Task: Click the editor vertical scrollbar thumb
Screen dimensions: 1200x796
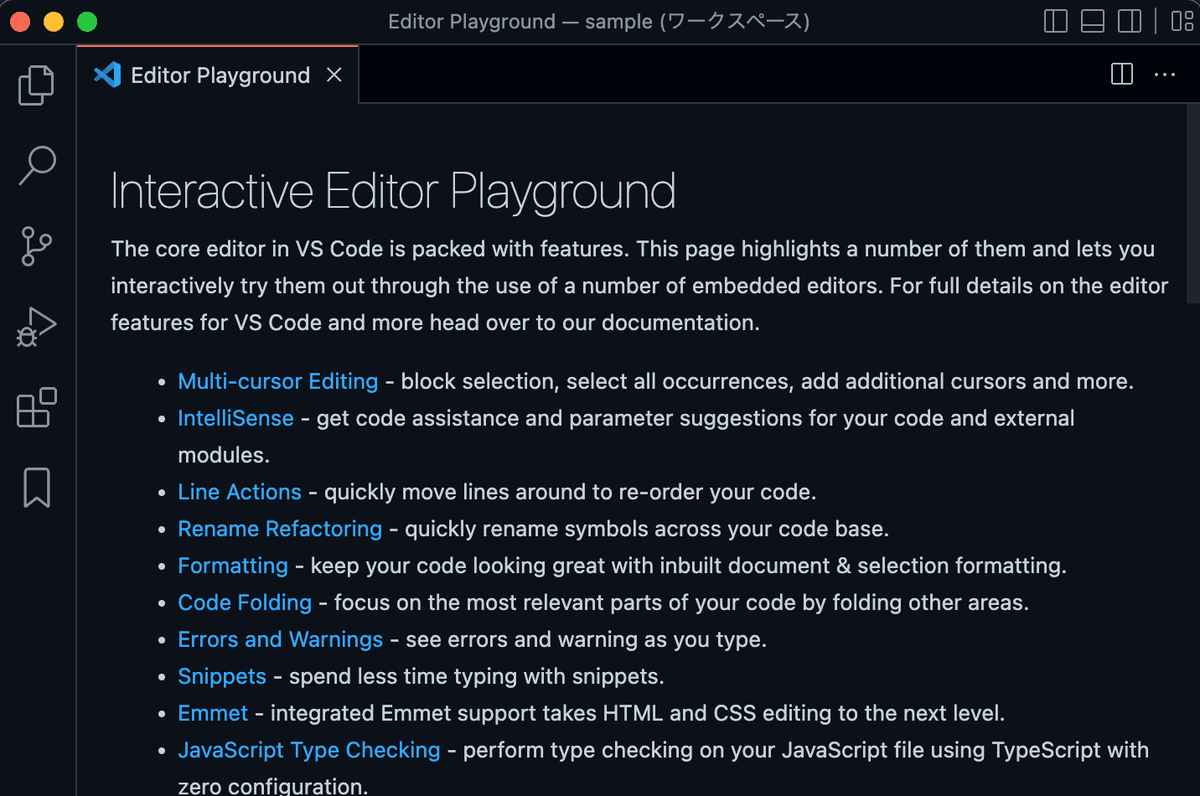Action: tap(1193, 202)
